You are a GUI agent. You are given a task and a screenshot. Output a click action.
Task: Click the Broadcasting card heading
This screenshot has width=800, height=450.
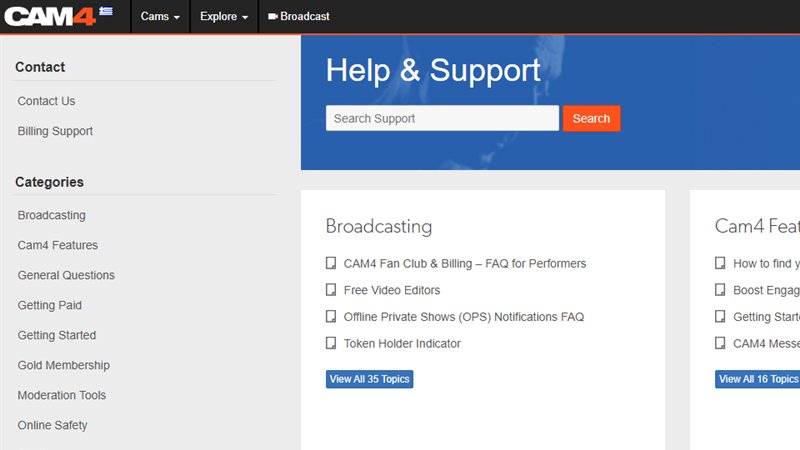click(x=379, y=227)
